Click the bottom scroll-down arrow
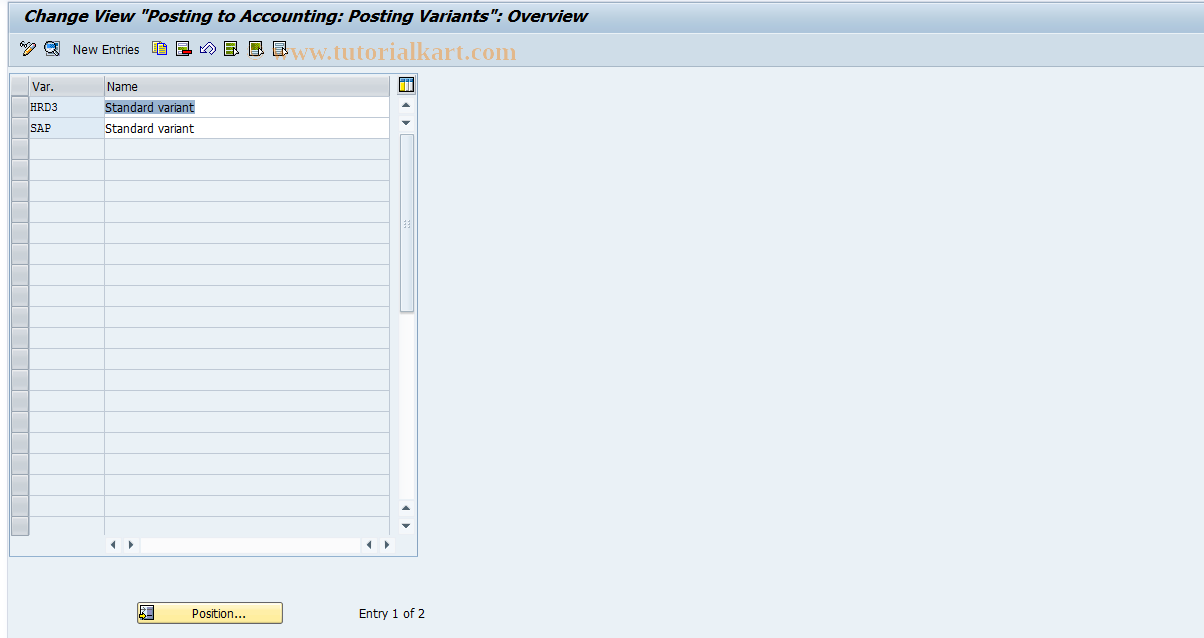This screenshot has height=638, width=1204. coord(406,525)
